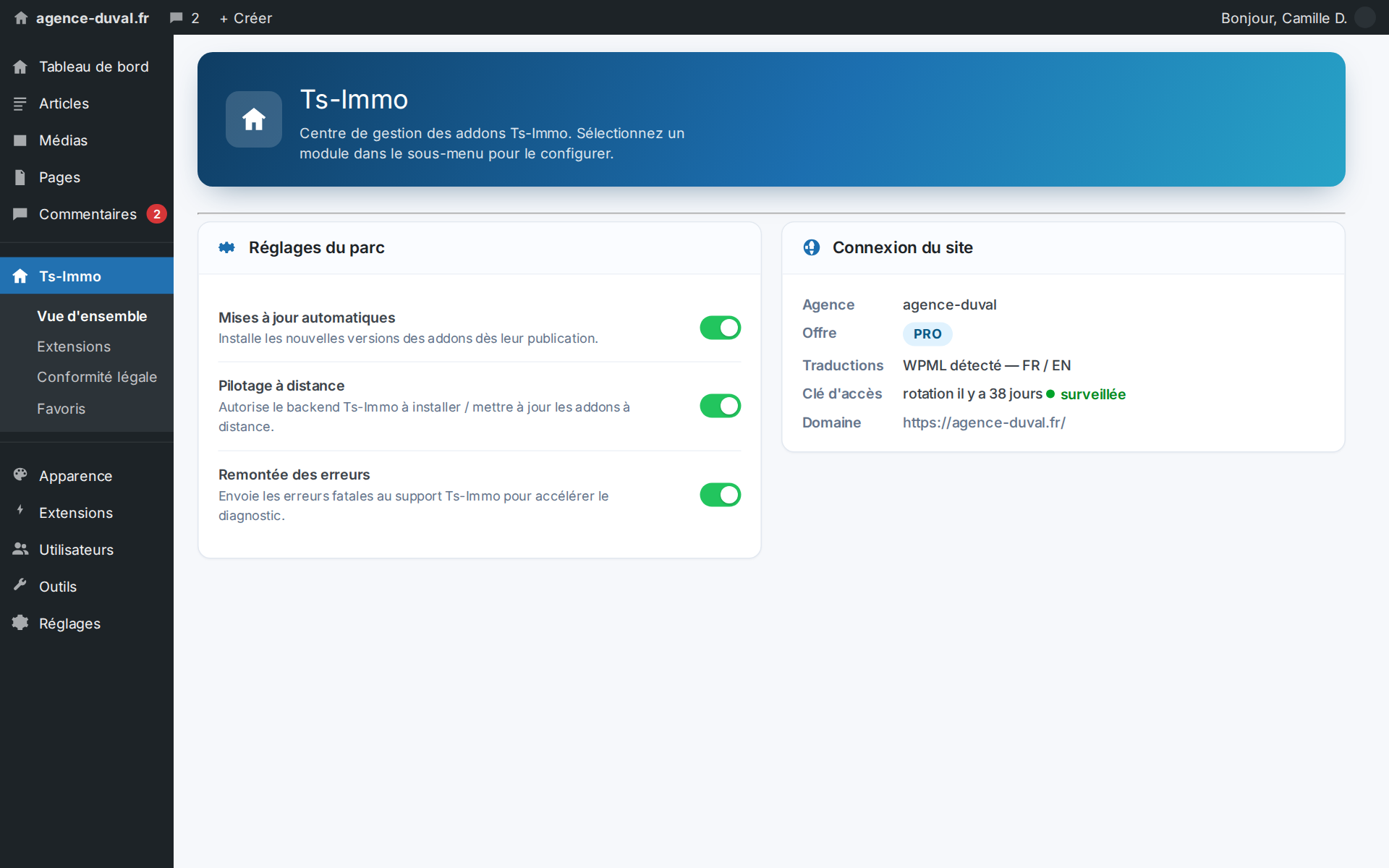Open the + Créer menu

[246, 18]
